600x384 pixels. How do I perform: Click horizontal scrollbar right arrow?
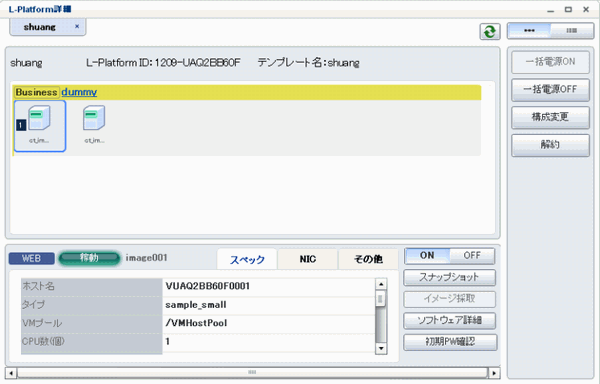[x=494, y=373]
